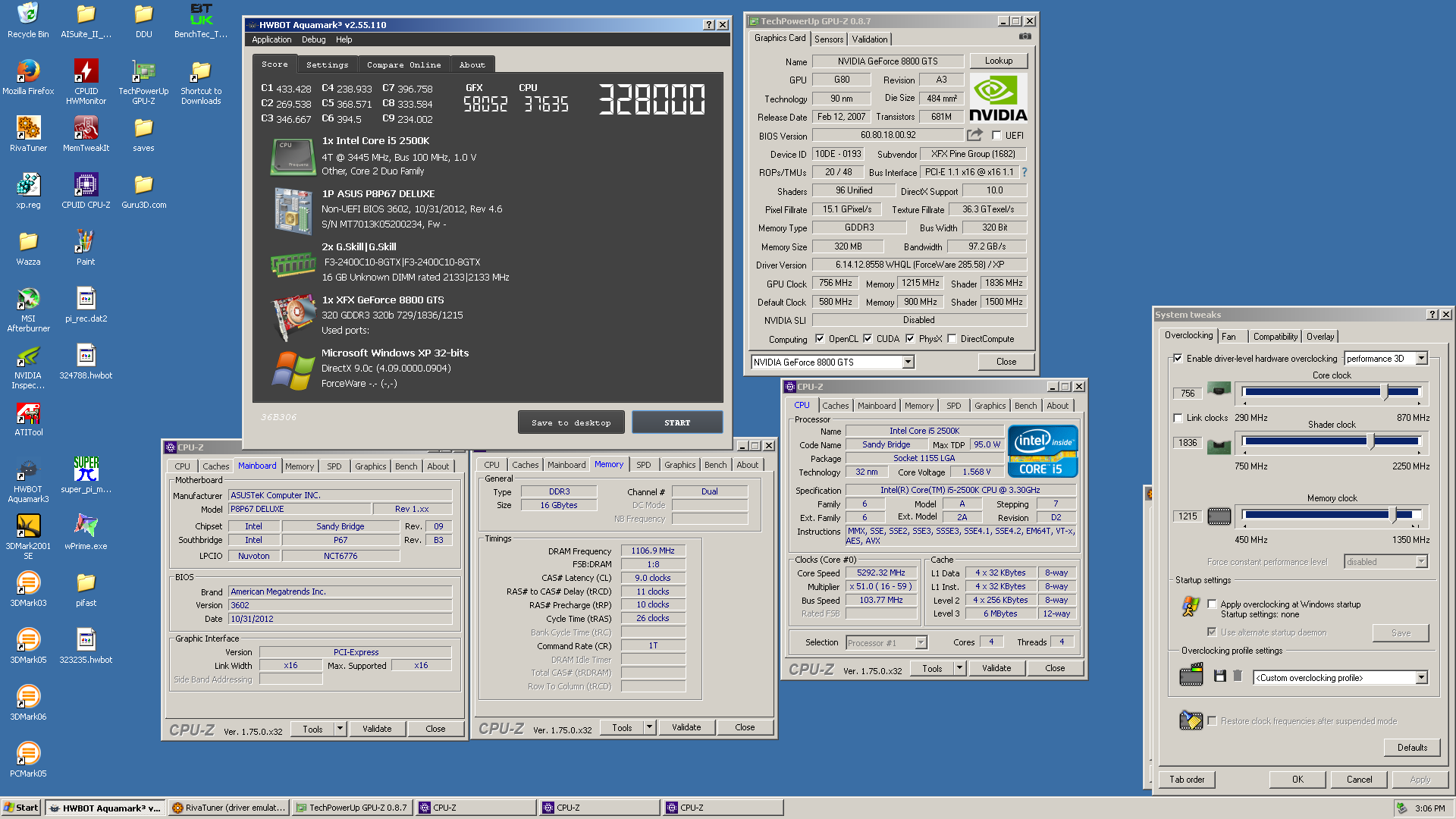The width and height of the screenshot is (1456, 819).
Task: Click Validate in CPU-Z Memory window
Action: point(686,727)
